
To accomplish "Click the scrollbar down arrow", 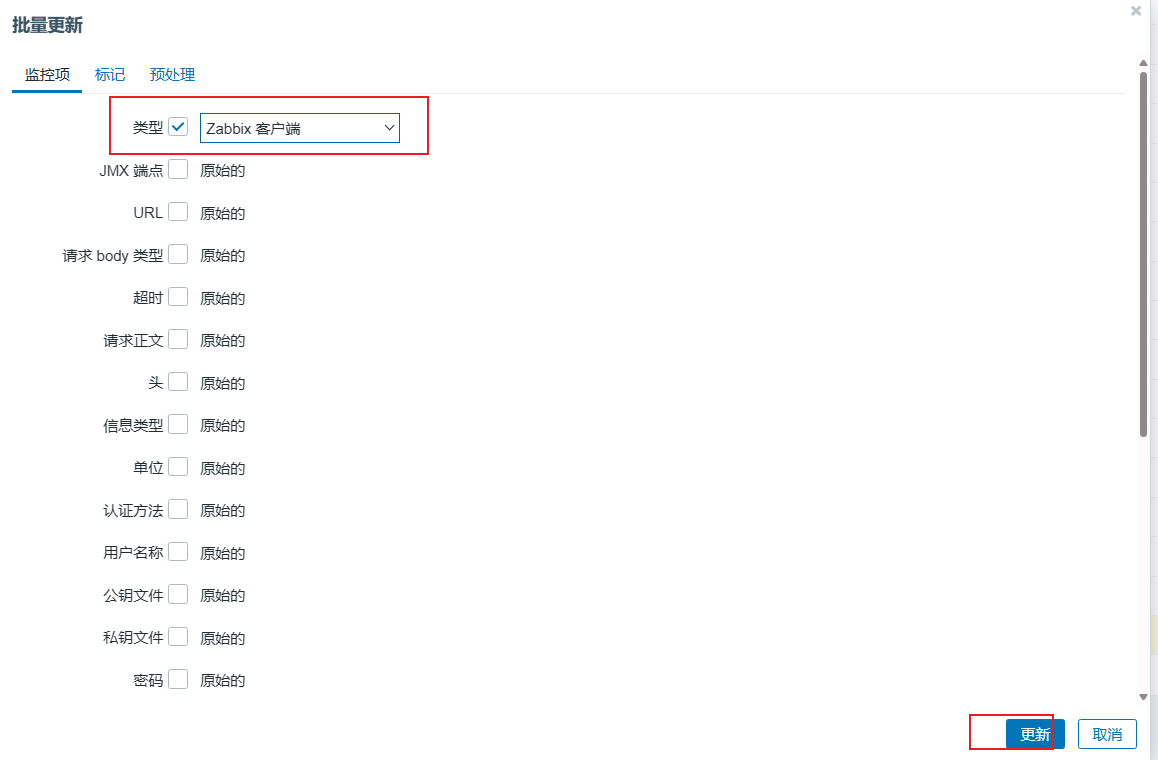I will [1143, 696].
